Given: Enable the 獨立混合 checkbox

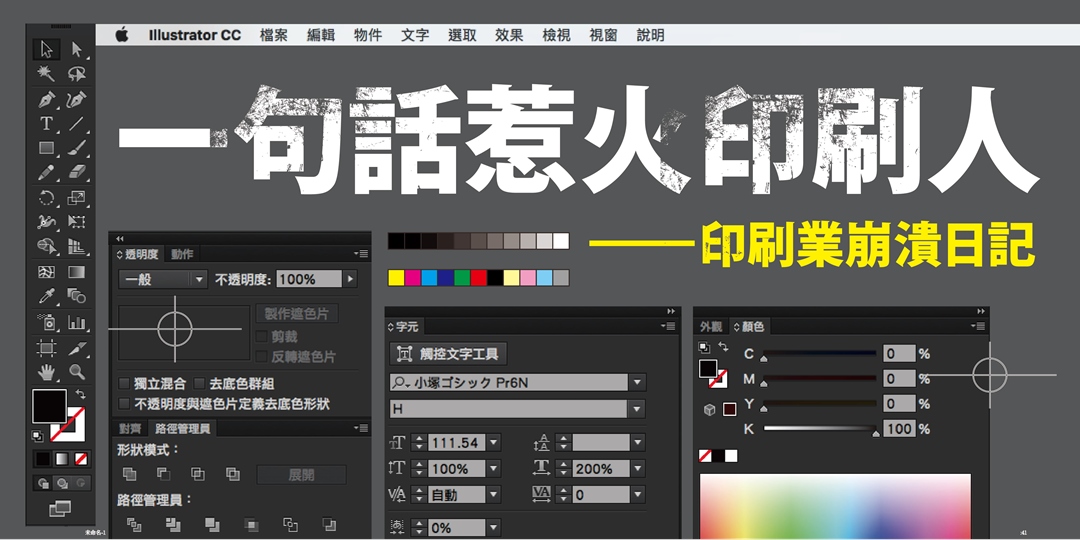Looking at the screenshot, I should [x=124, y=383].
